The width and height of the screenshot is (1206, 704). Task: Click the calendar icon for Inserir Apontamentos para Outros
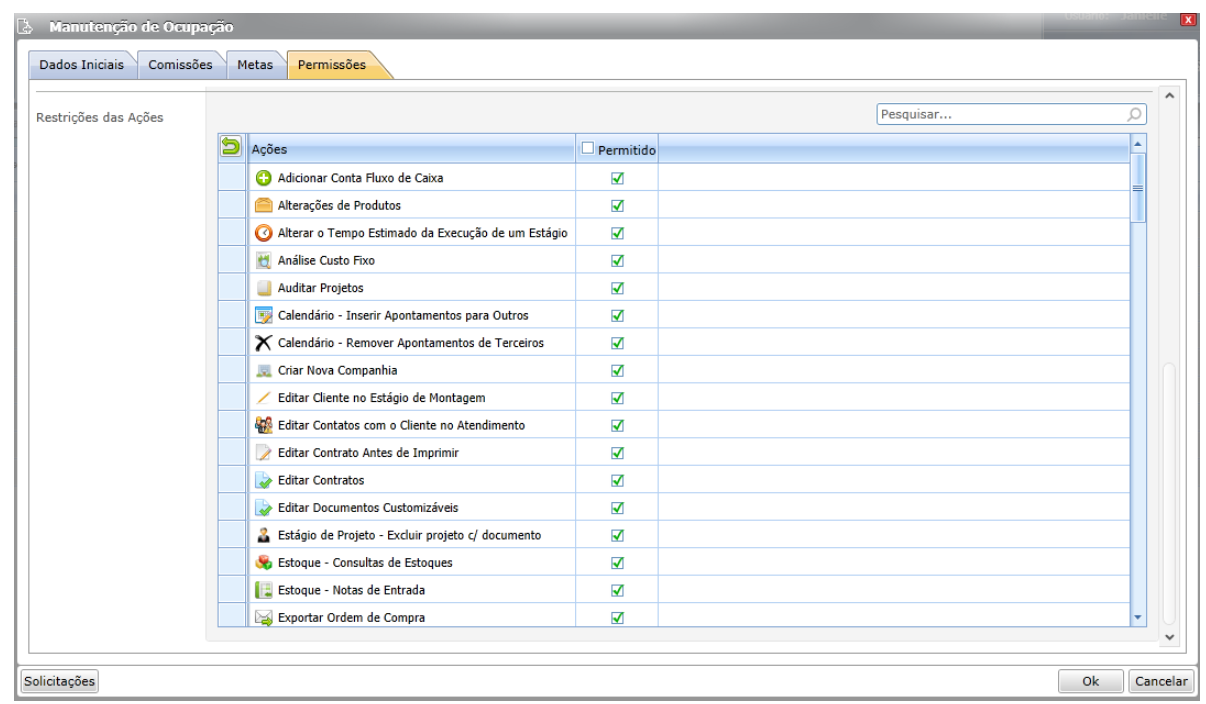point(262,315)
